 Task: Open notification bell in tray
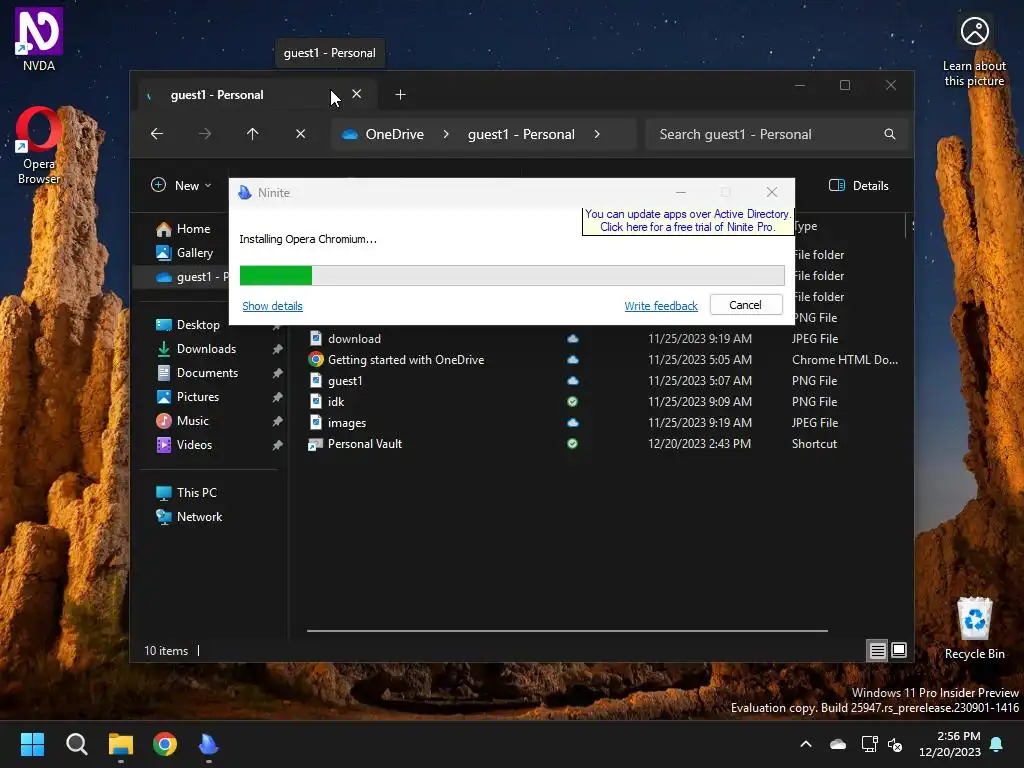(x=997, y=744)
